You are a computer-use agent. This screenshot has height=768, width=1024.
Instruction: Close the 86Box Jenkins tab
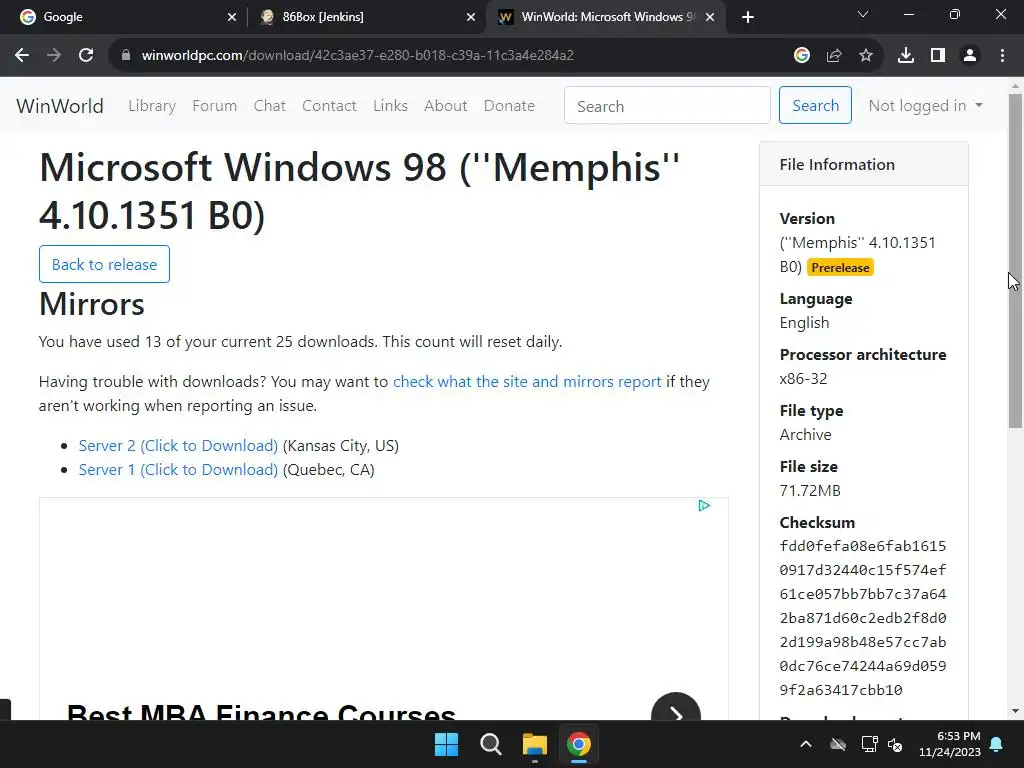[471, 17]
